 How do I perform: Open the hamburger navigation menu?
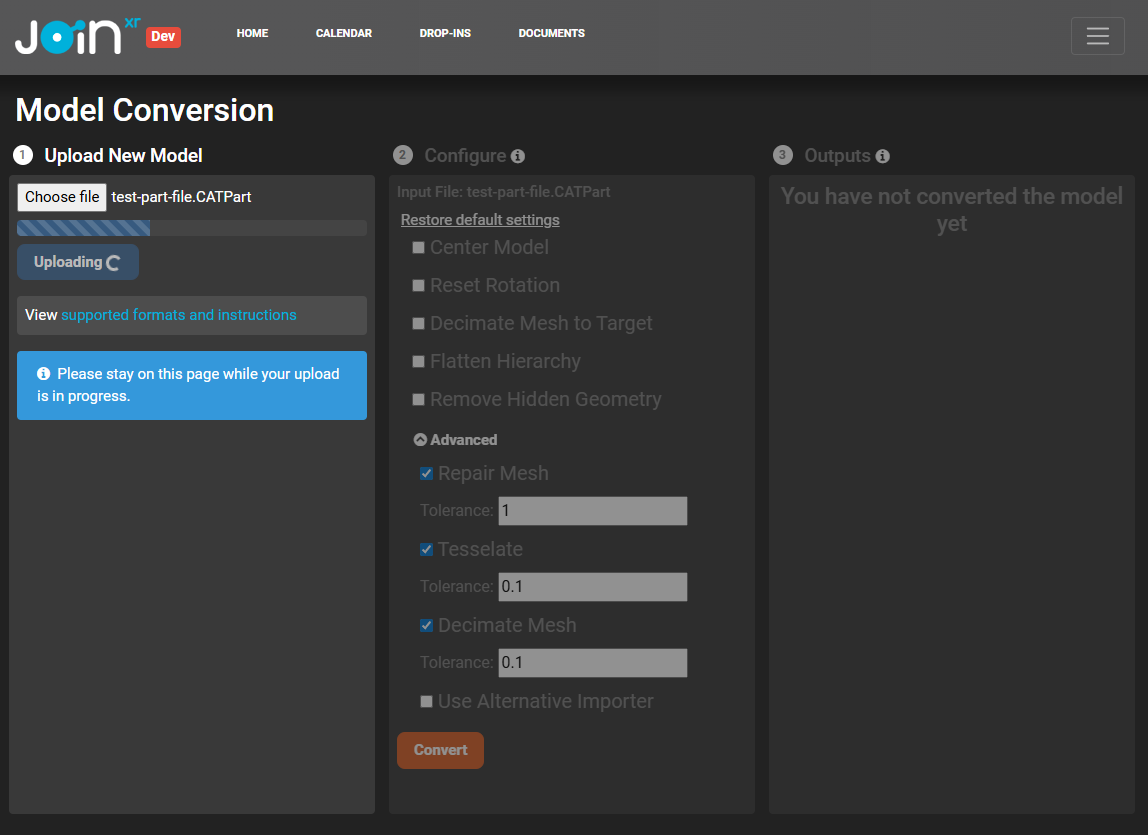[x=1097, y=35]
